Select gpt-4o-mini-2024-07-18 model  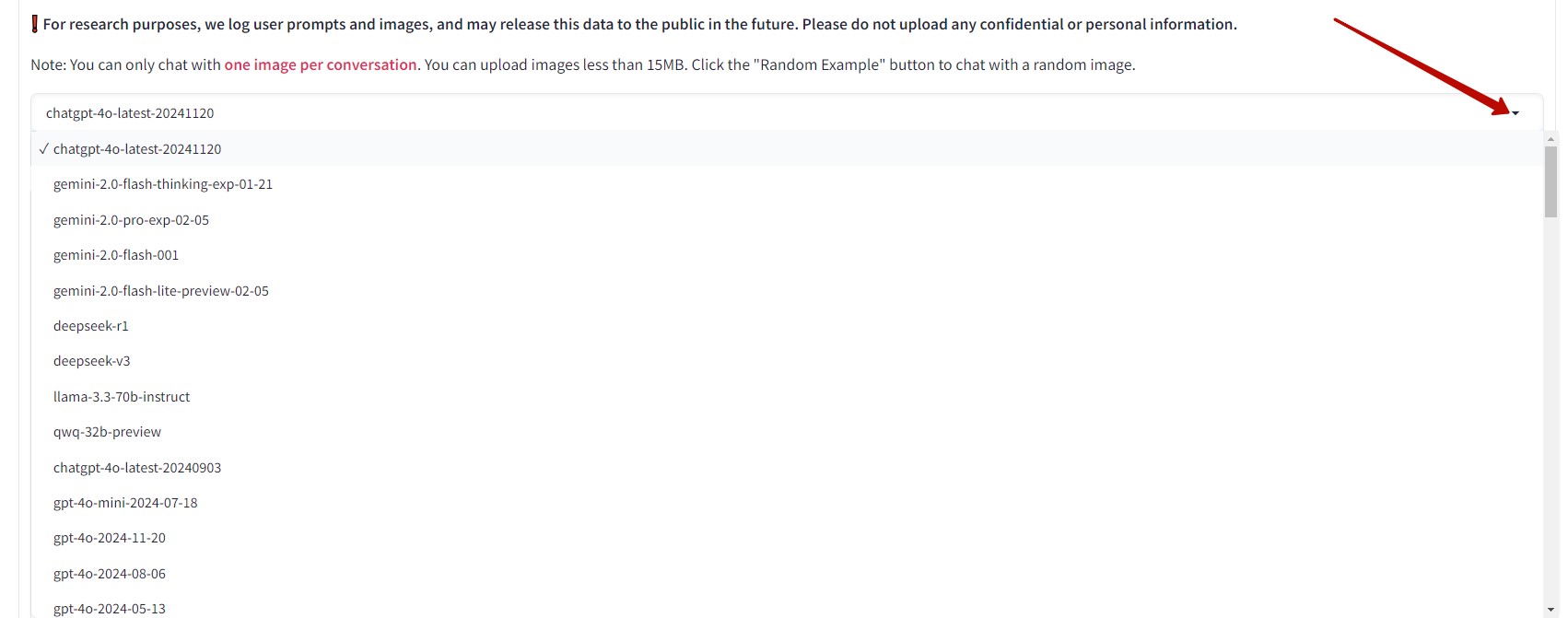click(x=125, y=503)
